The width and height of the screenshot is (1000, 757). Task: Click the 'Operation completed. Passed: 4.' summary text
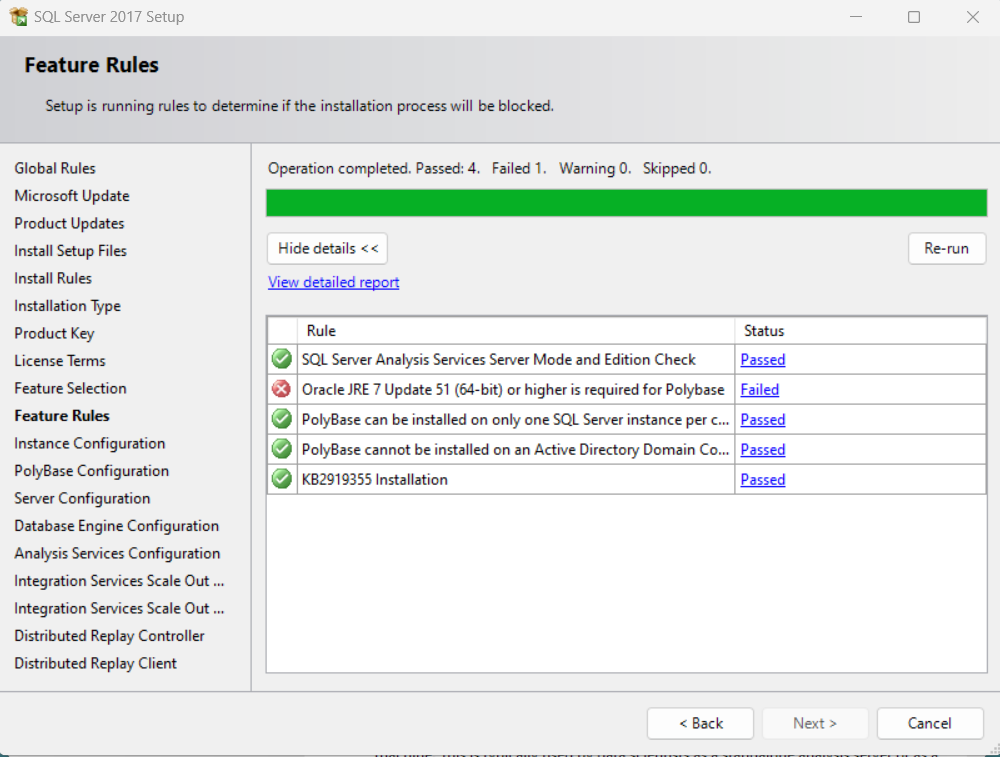point(374,168)
